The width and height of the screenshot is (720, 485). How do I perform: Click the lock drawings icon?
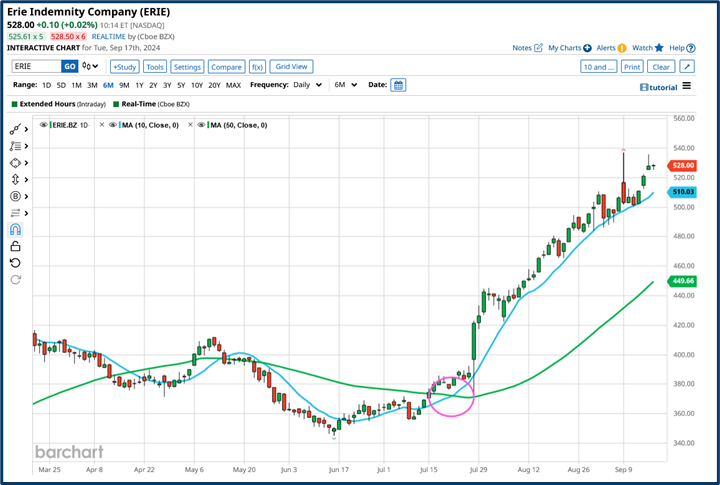click(x=15, y=246)
